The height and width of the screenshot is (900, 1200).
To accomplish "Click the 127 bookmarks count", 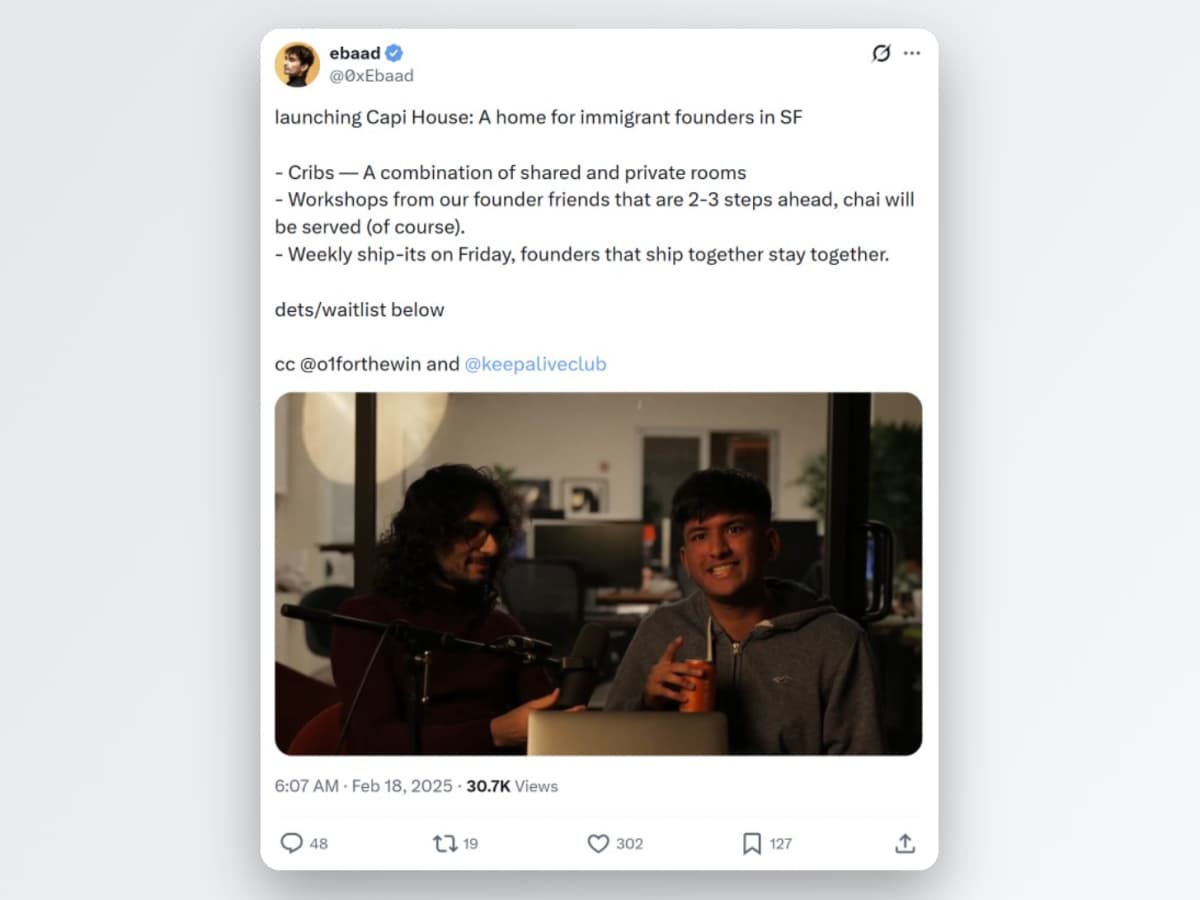I will click(780, 843).
